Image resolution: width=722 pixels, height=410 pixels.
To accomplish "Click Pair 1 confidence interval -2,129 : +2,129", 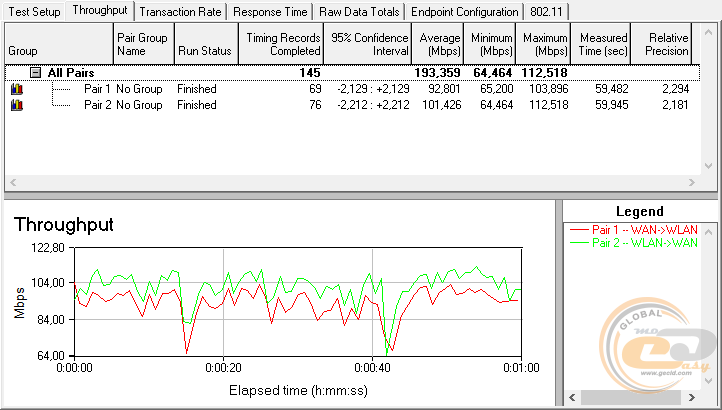I will [373, 89].
